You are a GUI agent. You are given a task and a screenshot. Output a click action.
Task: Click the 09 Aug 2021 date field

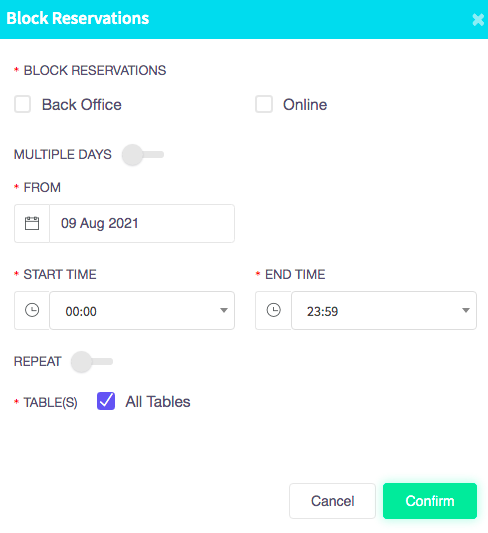142,223
